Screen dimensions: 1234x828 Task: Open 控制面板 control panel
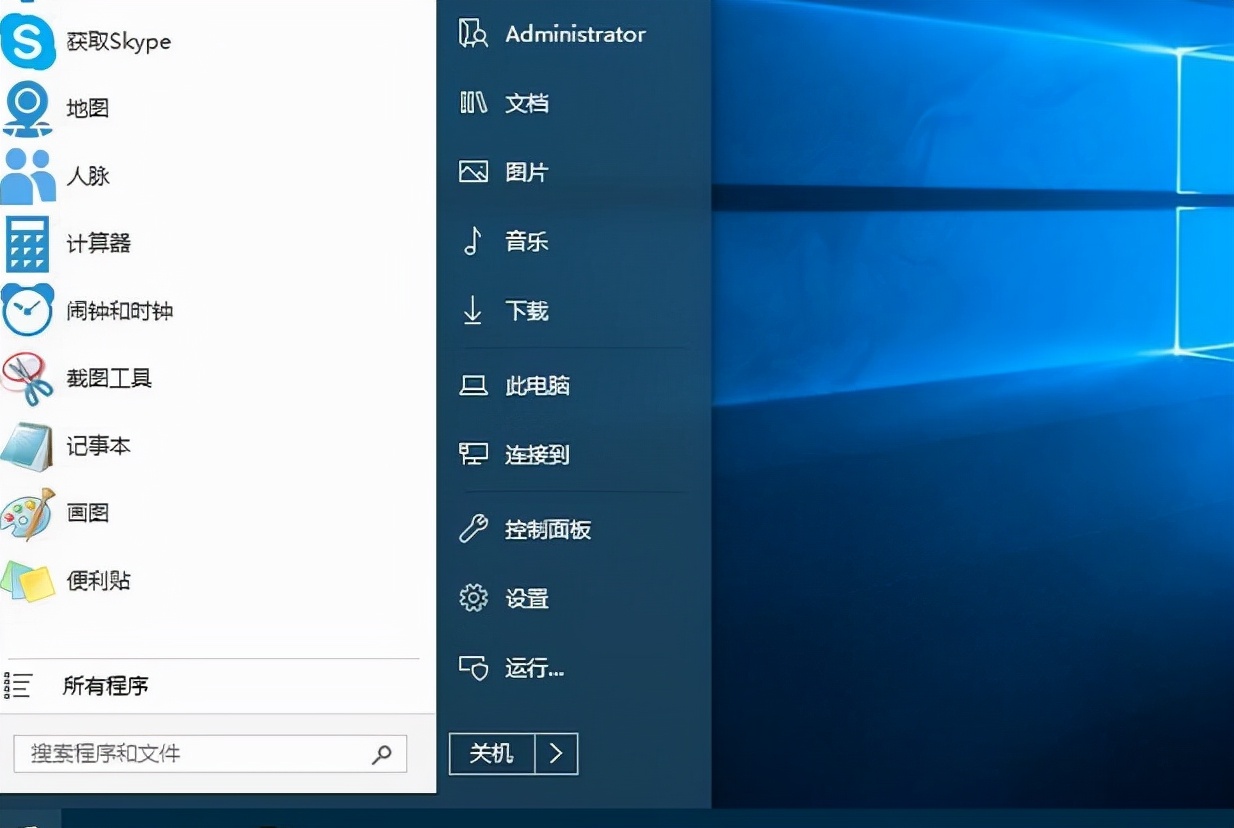pyautogui.click(x=547, y=529)
